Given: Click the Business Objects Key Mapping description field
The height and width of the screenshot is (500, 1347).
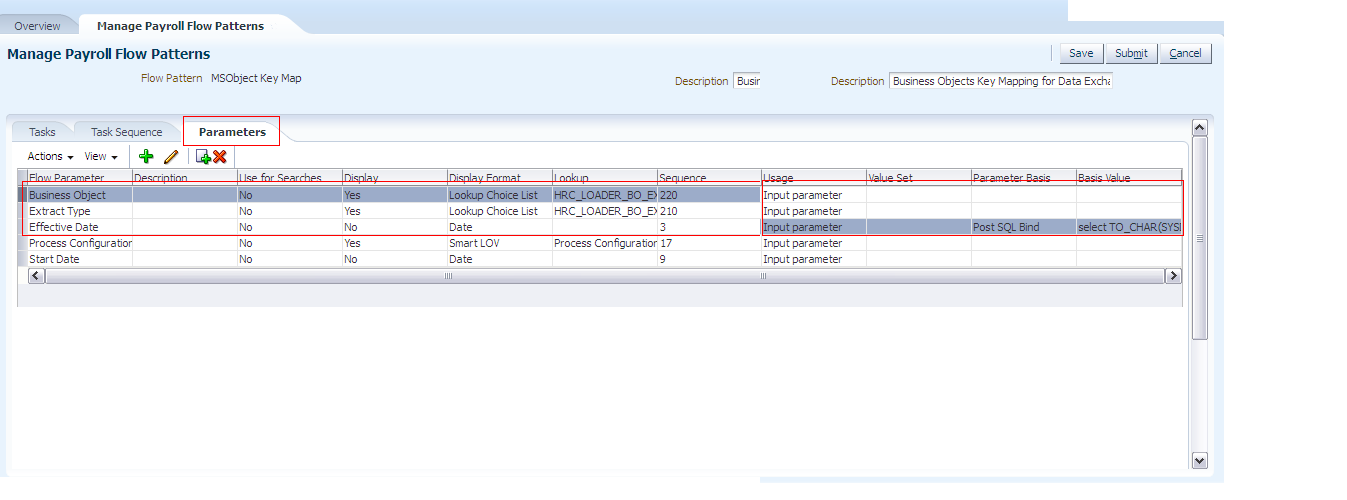Looking at the screenshot, I should pos(1001,81).
